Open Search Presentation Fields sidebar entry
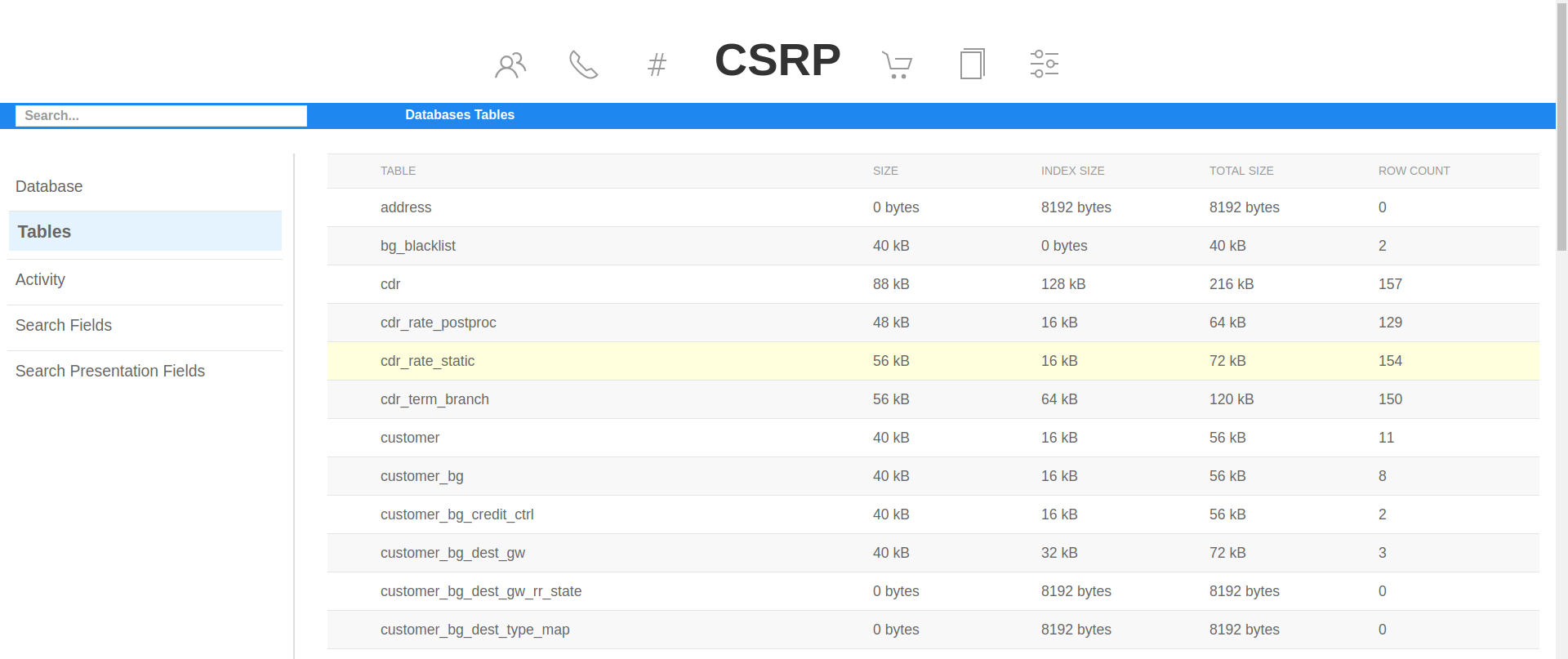 (x=110, y=371)
